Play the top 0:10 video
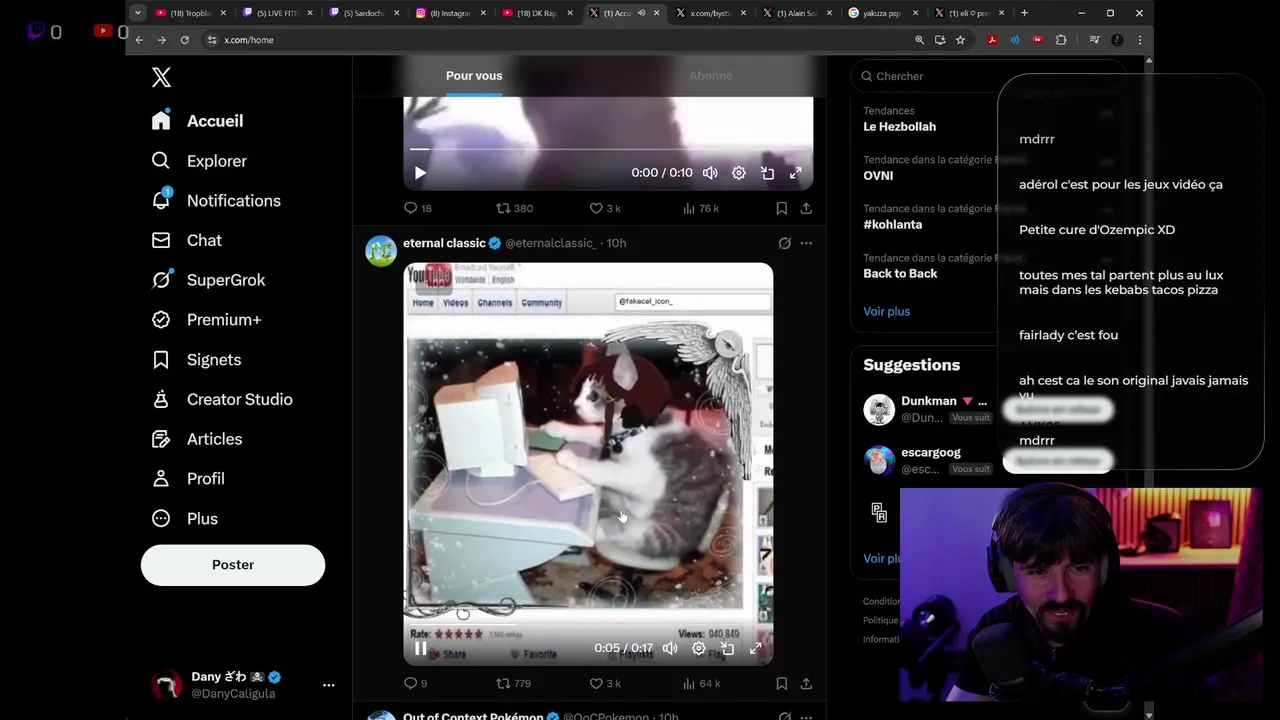 coord(420,173)
